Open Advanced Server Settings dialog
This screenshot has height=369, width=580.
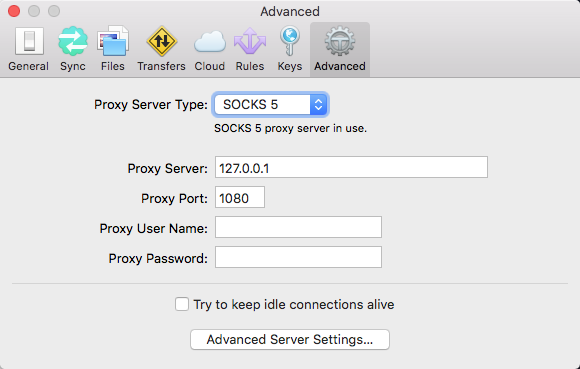290,339
